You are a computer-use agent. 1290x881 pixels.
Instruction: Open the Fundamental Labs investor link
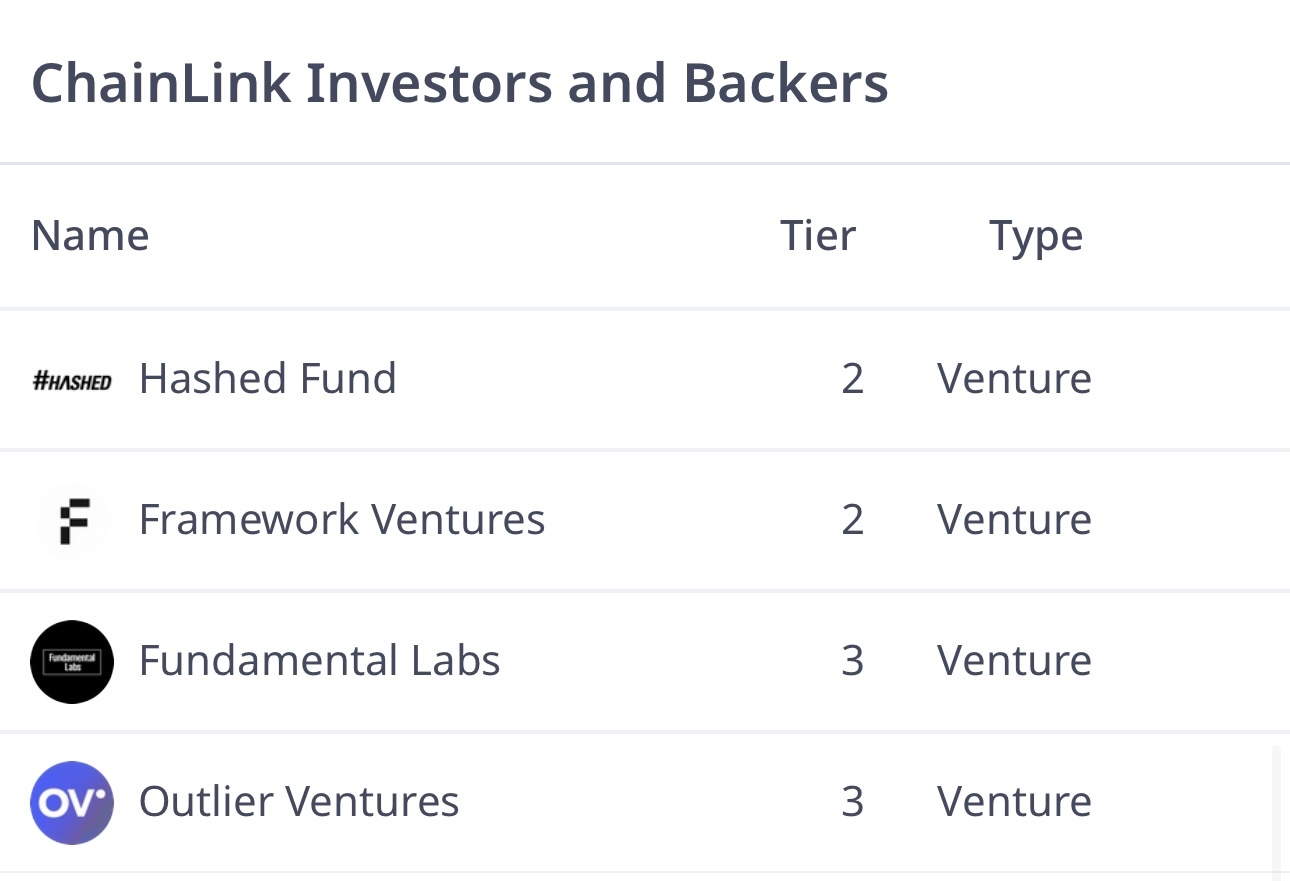(x=319, y=661)
